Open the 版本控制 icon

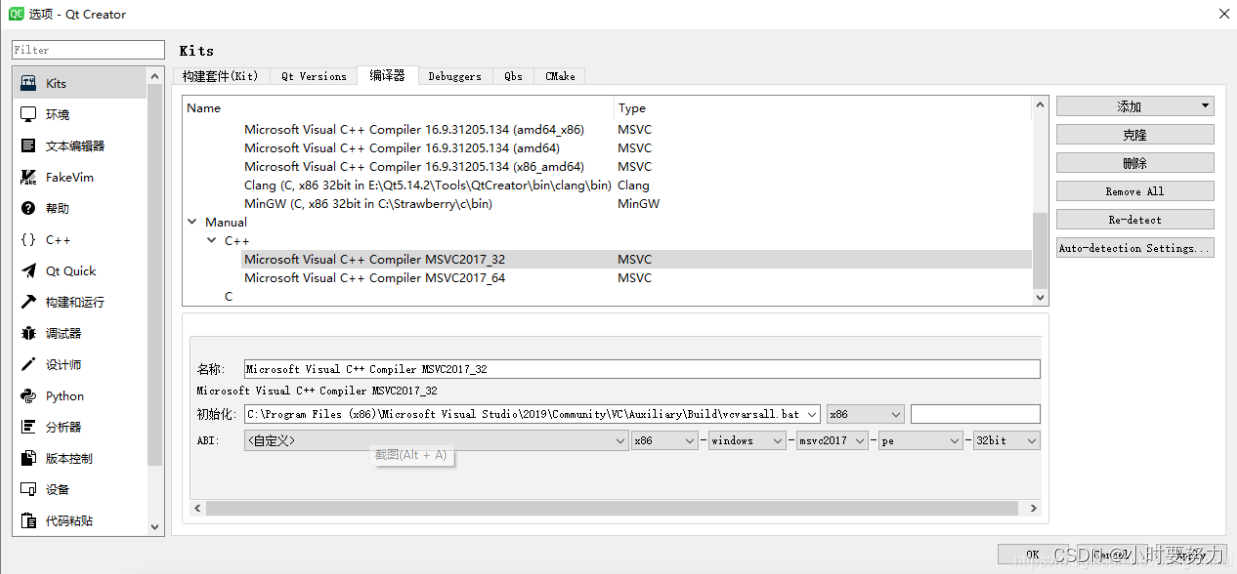click(x=28, y=458)
